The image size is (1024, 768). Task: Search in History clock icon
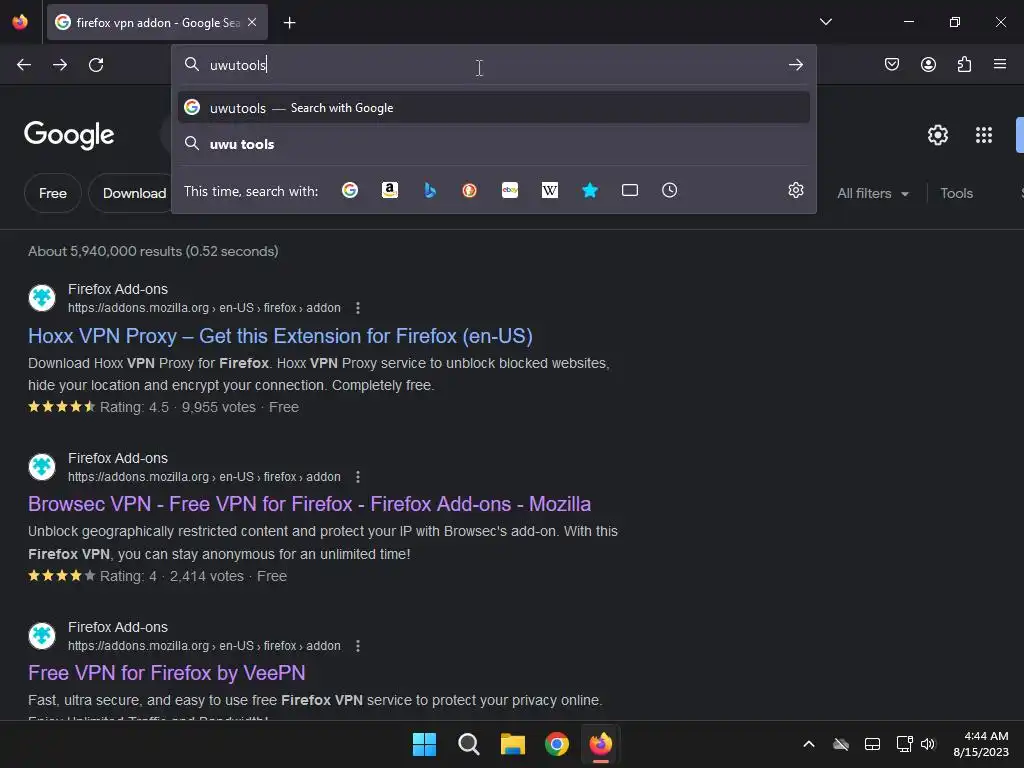click(669, 190)
